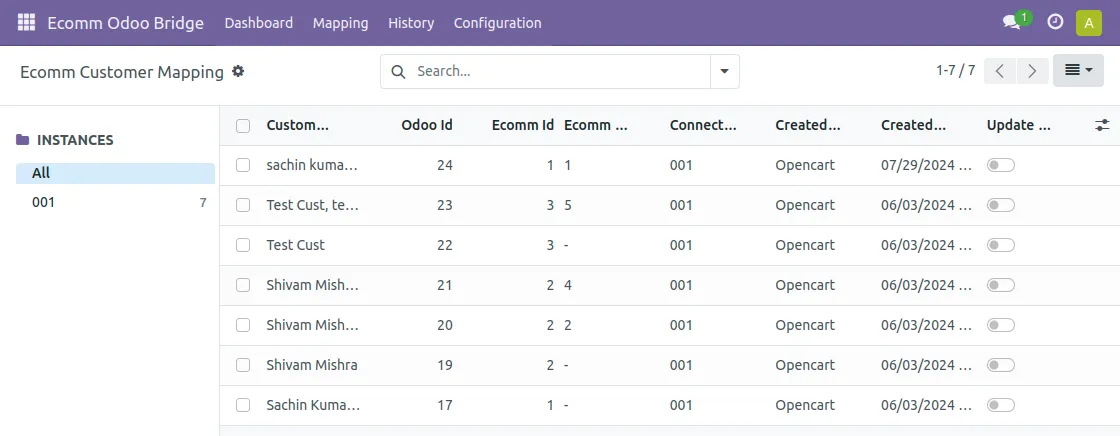Select instance 001 in the sidebar
Image resolution: width=1120 pixels, height=436 pixels.
tap(44, 202)
